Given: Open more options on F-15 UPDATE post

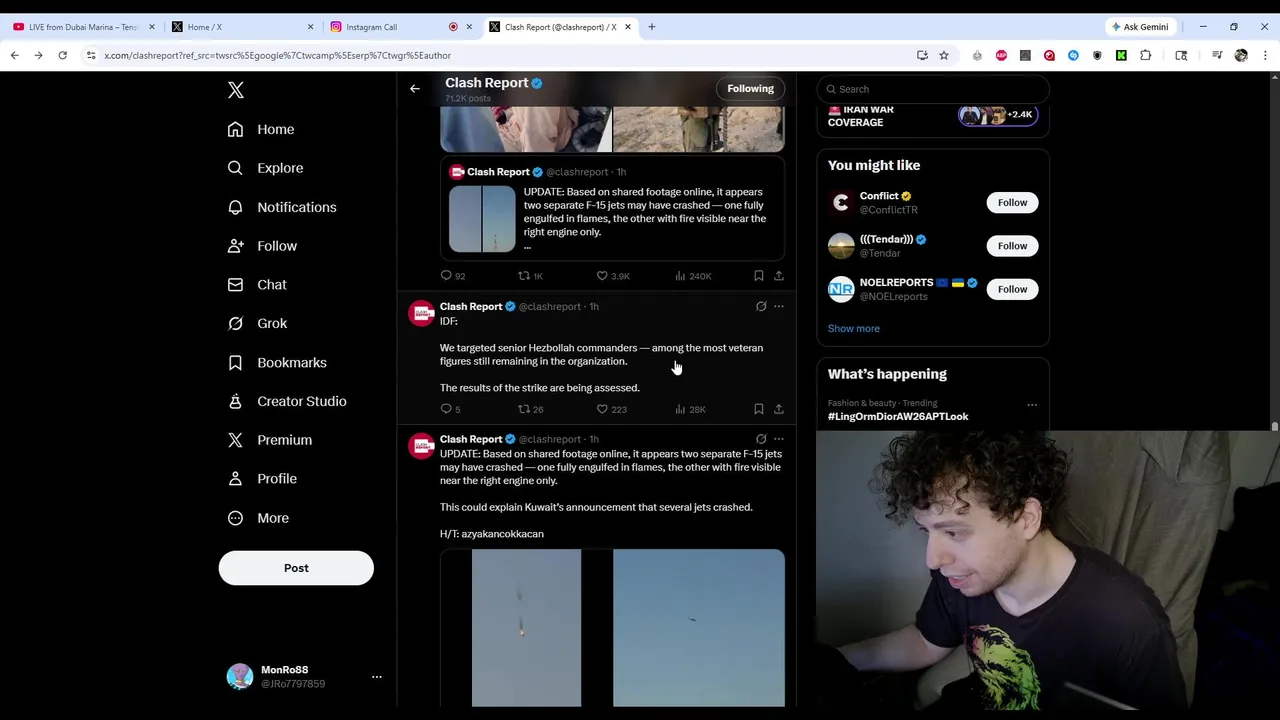Looking at the screenshot, I should coord(779,439).
